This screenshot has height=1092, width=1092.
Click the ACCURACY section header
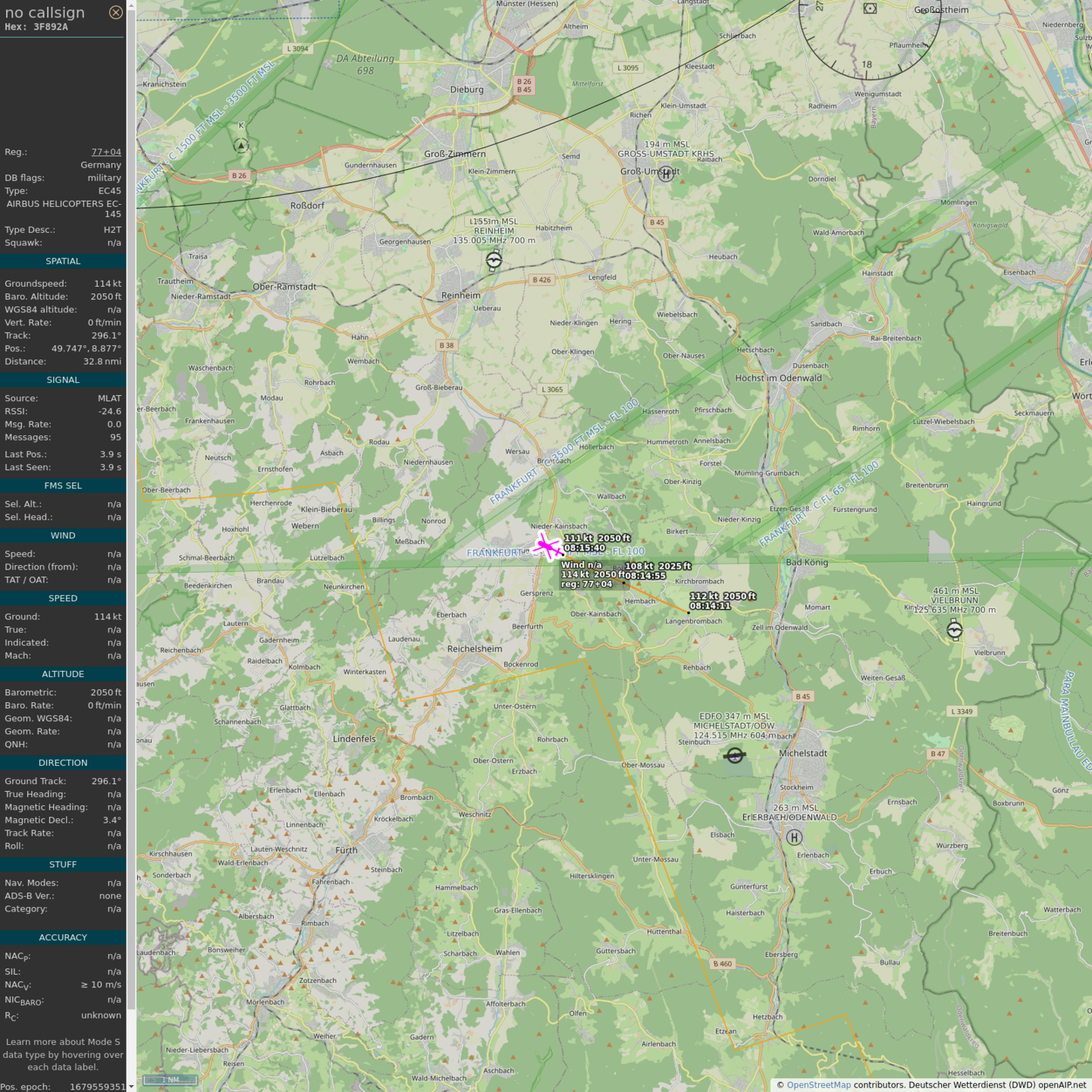pos(63,937)
